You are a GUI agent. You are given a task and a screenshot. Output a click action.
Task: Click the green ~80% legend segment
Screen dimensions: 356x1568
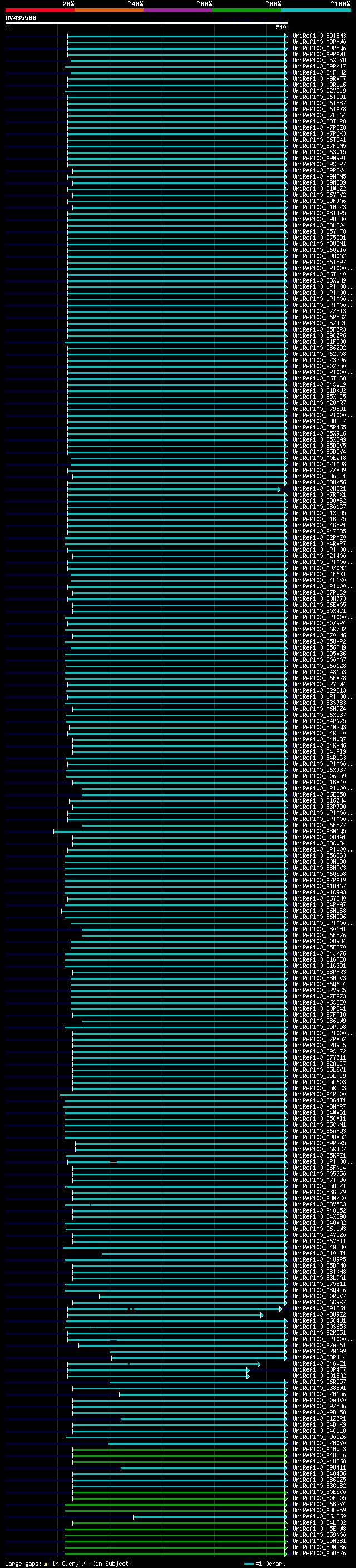pos(247,10)
